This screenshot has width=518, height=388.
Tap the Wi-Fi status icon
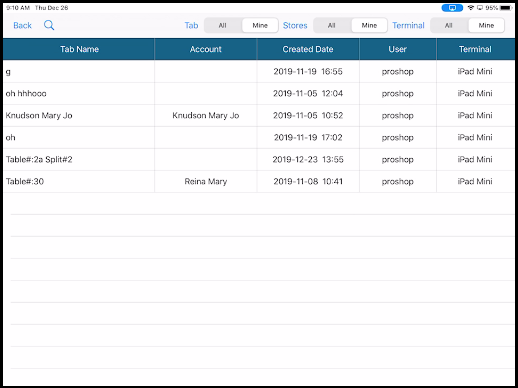click(471, 8)
